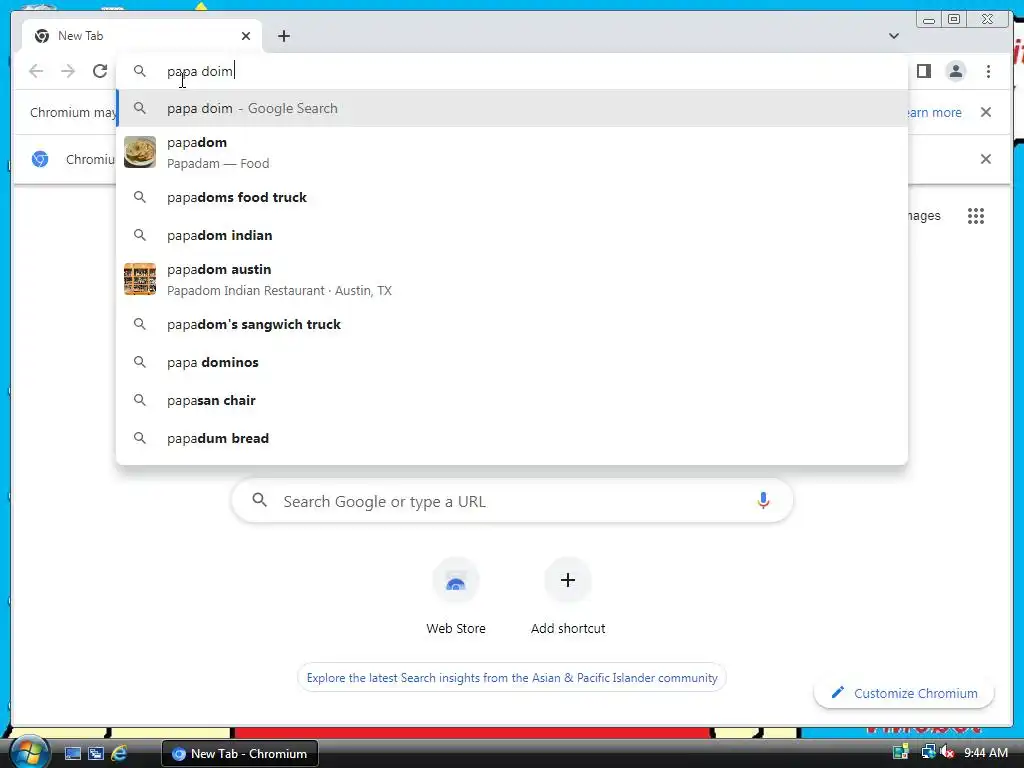Reload the page with the refresh icon

coord(100,71)
